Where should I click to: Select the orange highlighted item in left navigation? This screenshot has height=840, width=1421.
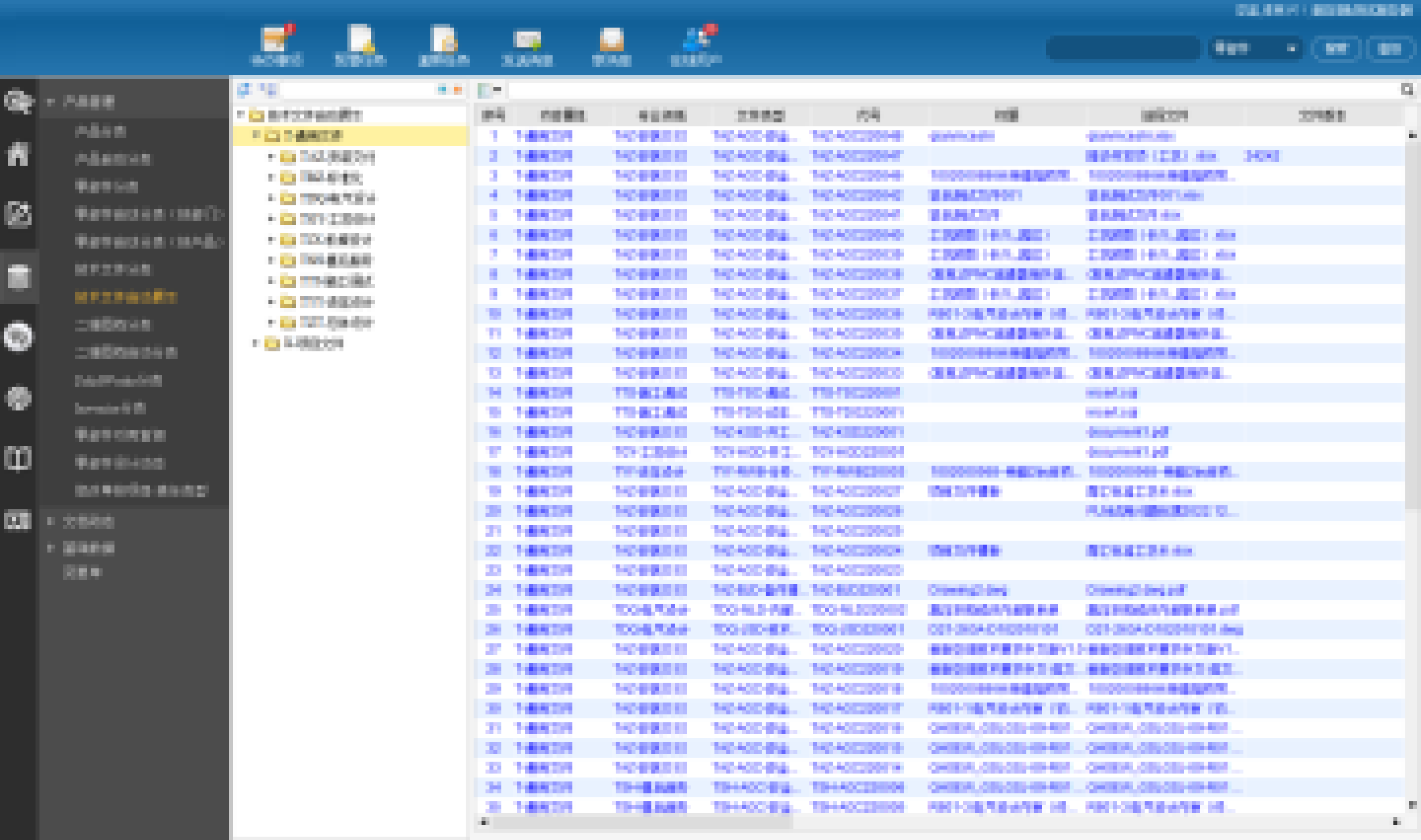click(126, 297)
